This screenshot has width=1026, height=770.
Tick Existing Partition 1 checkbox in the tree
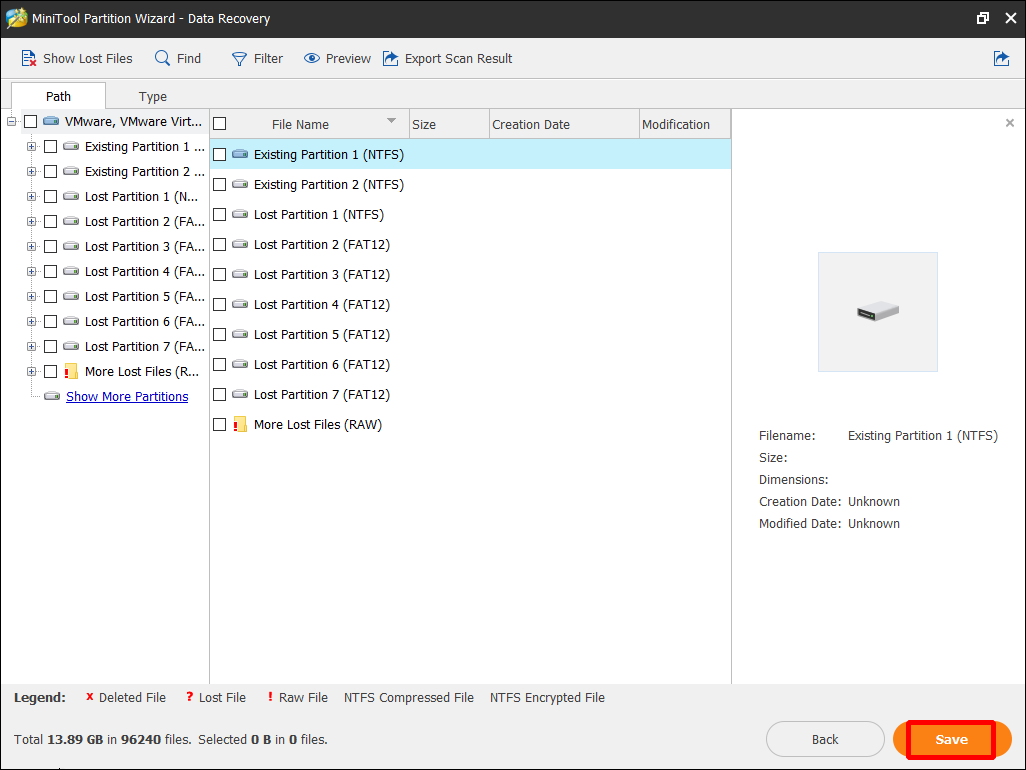(50, 147)
